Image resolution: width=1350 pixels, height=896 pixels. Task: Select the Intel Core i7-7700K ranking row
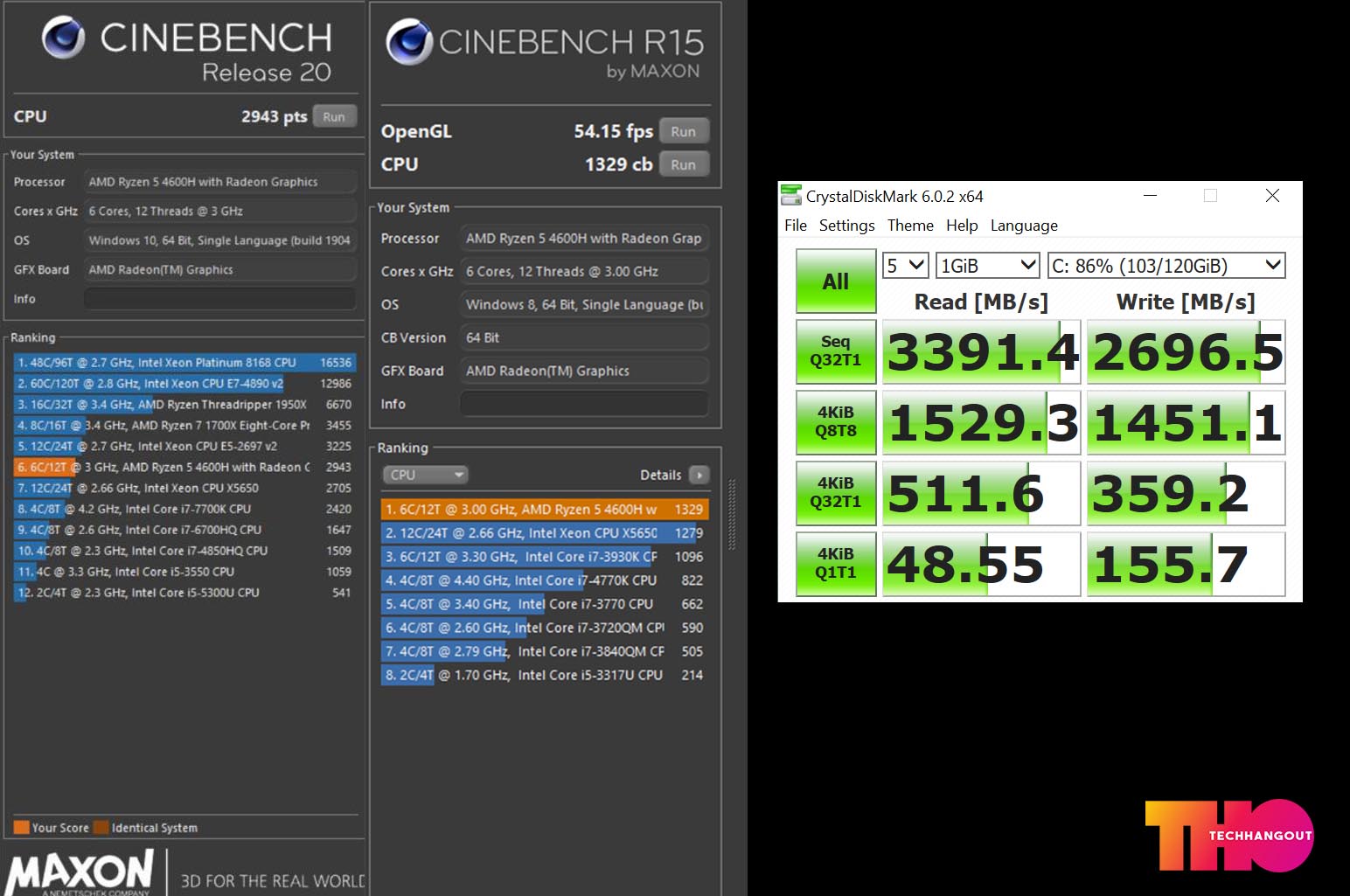184,509
